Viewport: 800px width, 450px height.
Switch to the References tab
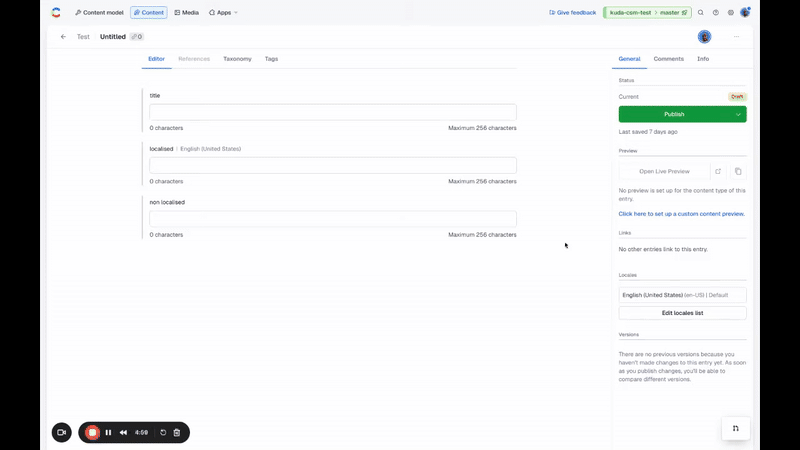point(194,59)
